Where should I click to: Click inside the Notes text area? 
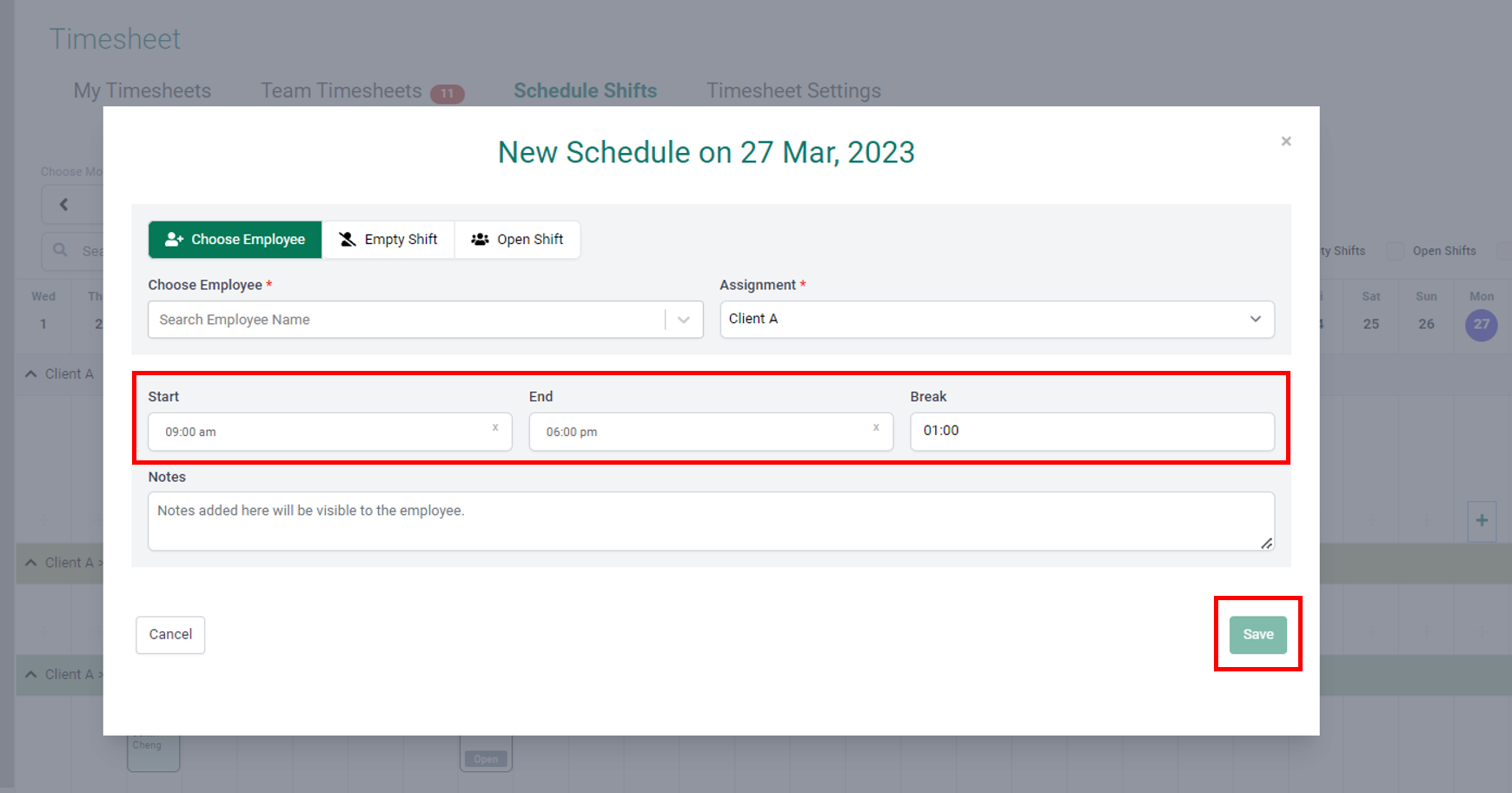(x=711, y=521)
